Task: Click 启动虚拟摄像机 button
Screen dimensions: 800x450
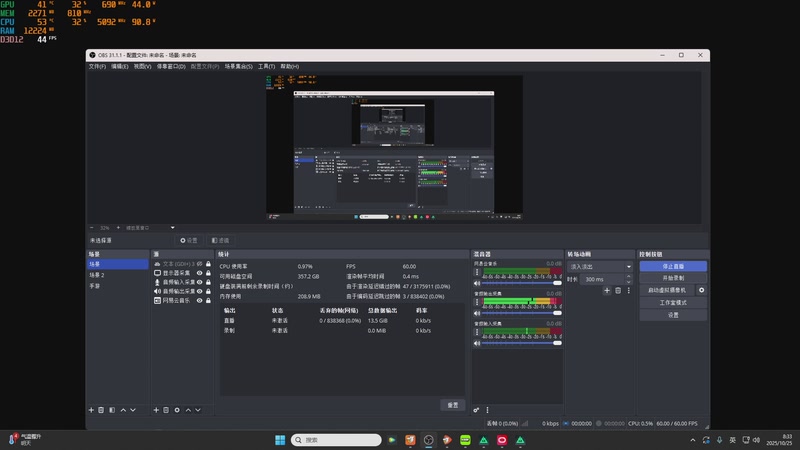Action: coord(667,290)
